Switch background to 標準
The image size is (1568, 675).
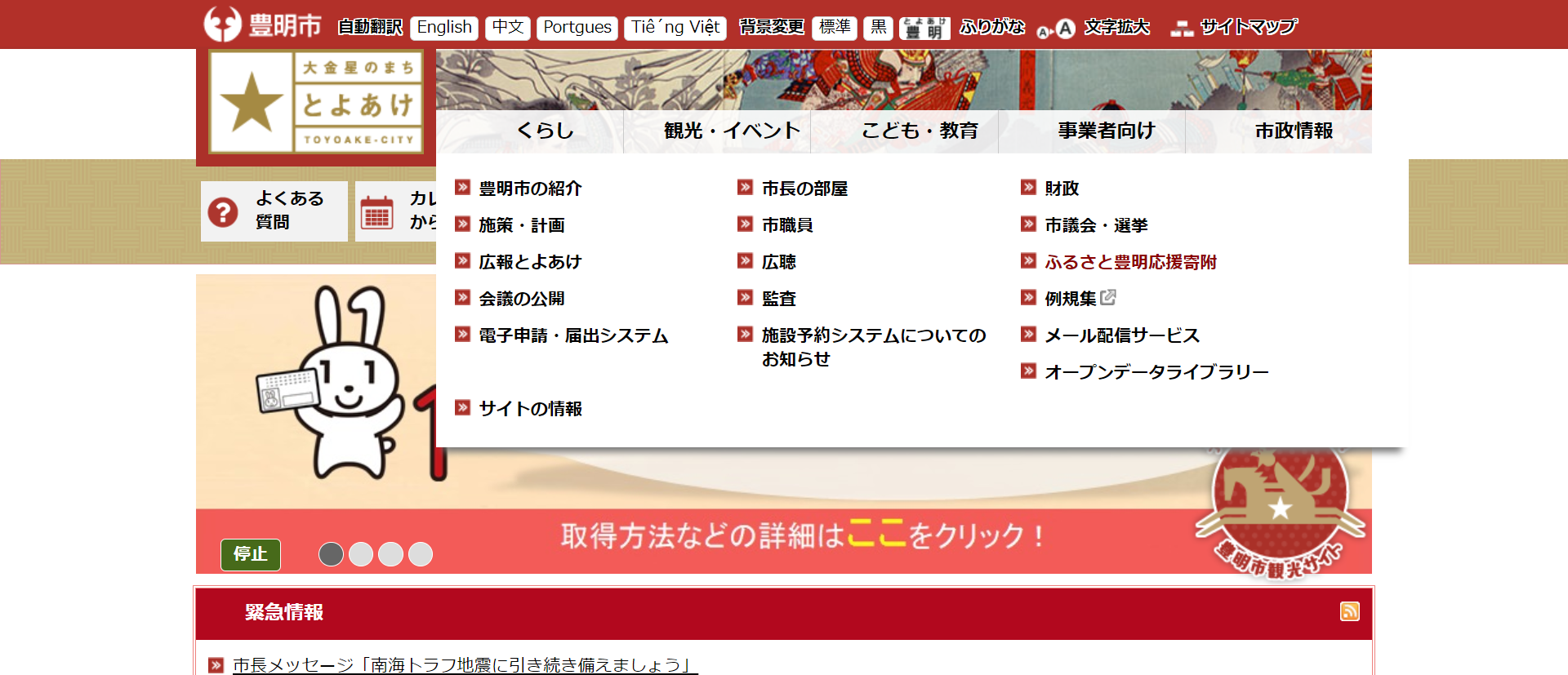835,28
